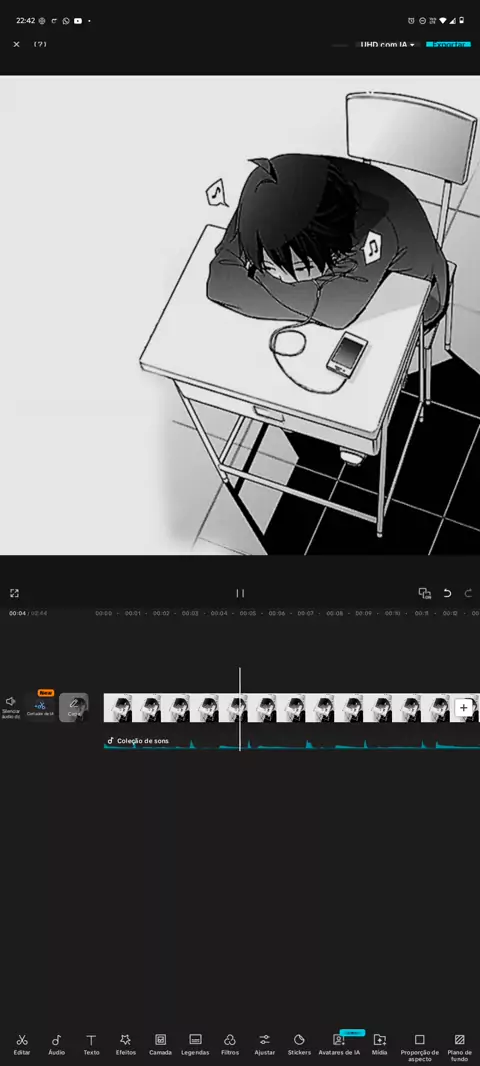The height and width of the screenshot is (1066, 480).
Task: Open the Ajustar sliders tool
Action: 264,1044
